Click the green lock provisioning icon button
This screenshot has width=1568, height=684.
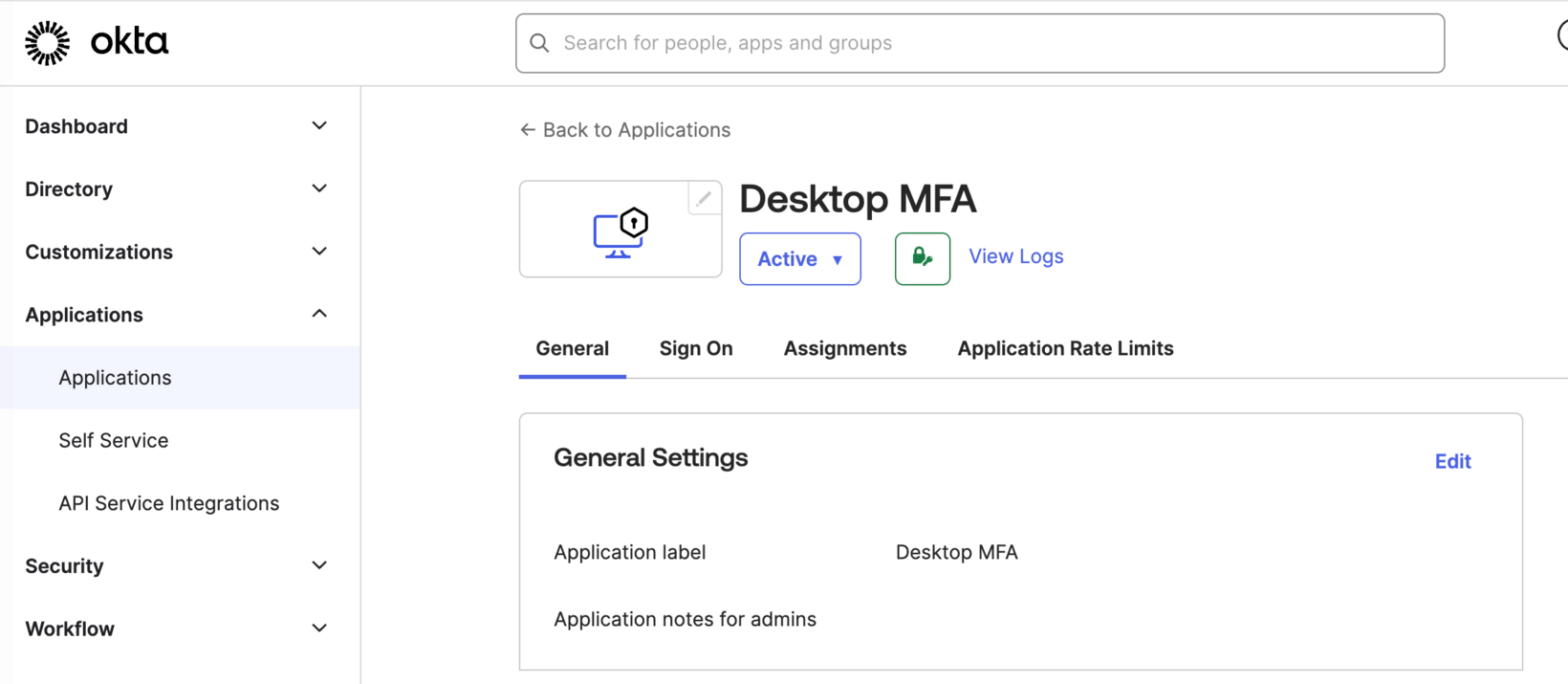922,258
